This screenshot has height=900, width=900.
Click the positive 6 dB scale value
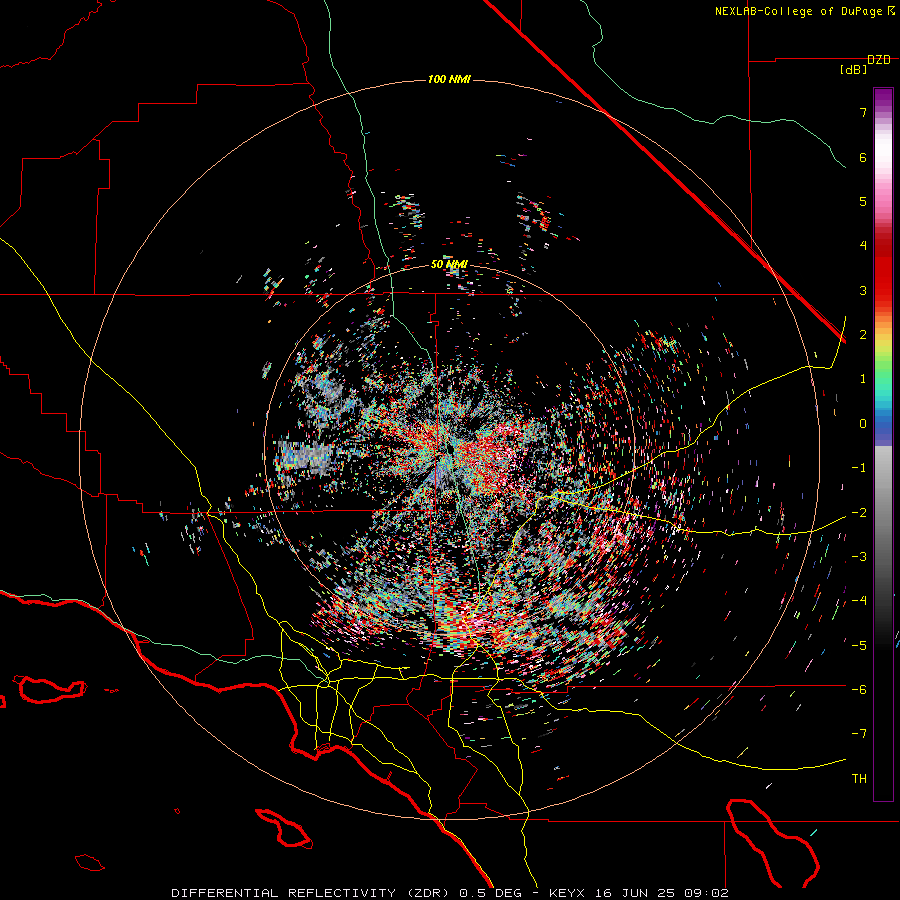coord(863,157)
